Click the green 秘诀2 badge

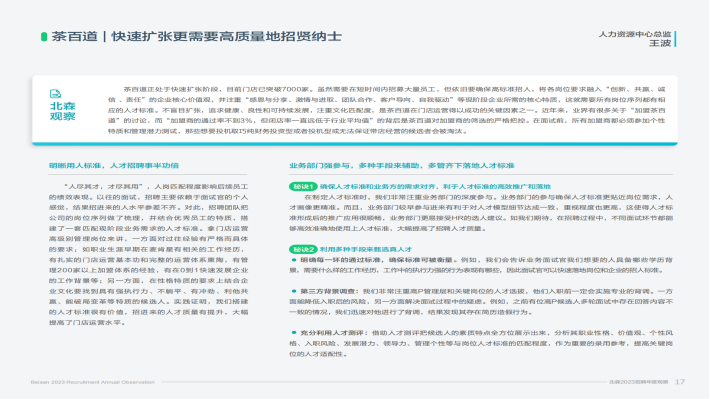tap(303, 250)
